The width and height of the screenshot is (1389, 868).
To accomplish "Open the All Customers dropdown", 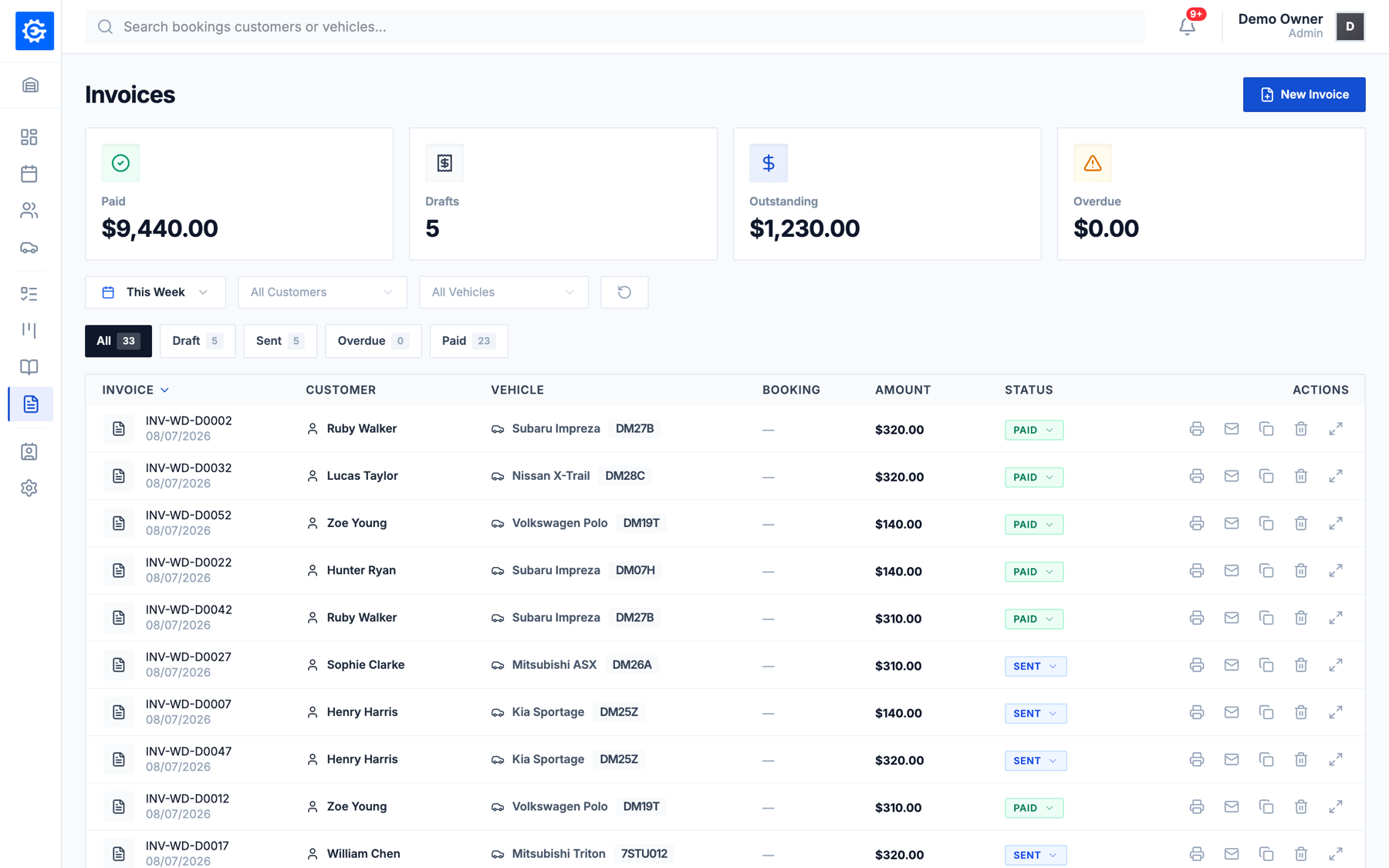I will pyautogui.click(x=322, y=292).
